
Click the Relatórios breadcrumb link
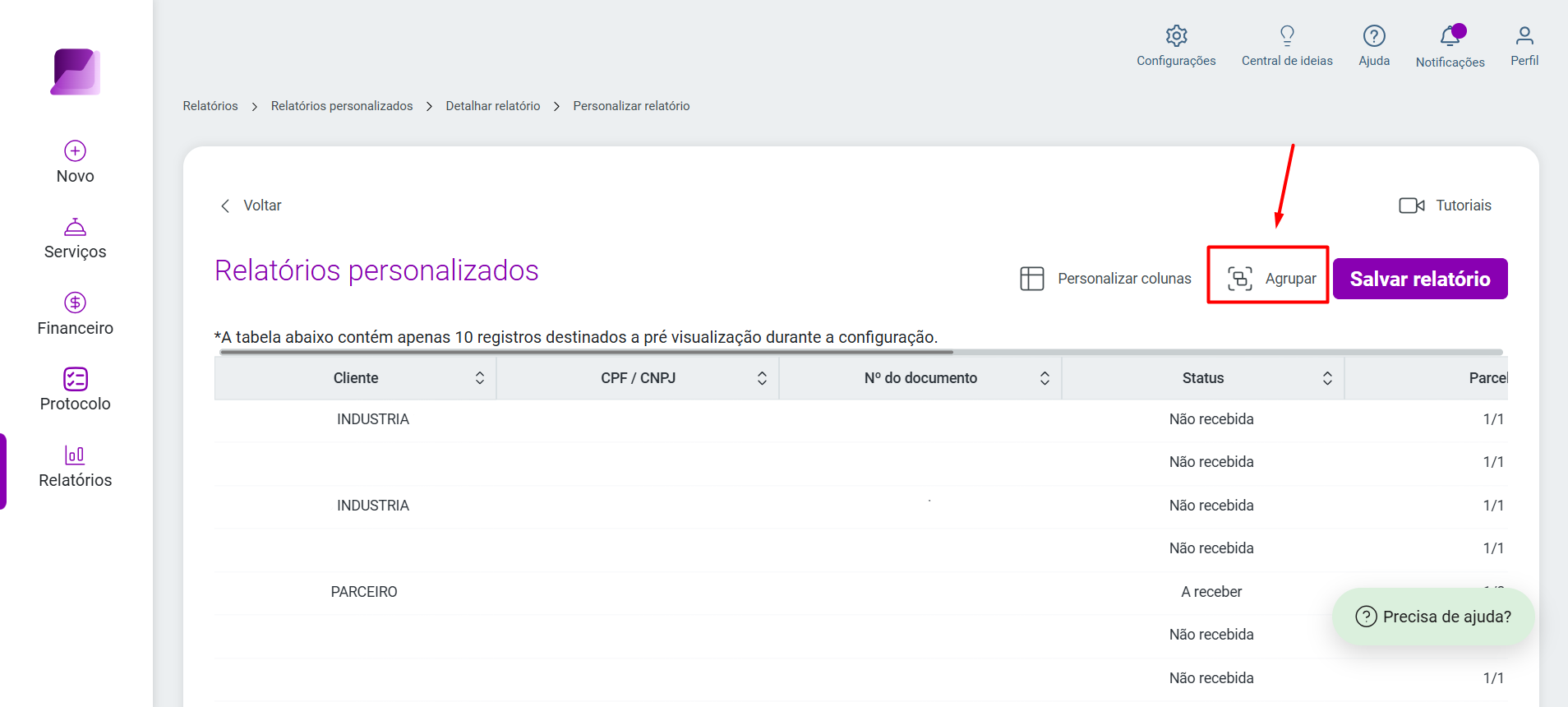coord(210,106)
